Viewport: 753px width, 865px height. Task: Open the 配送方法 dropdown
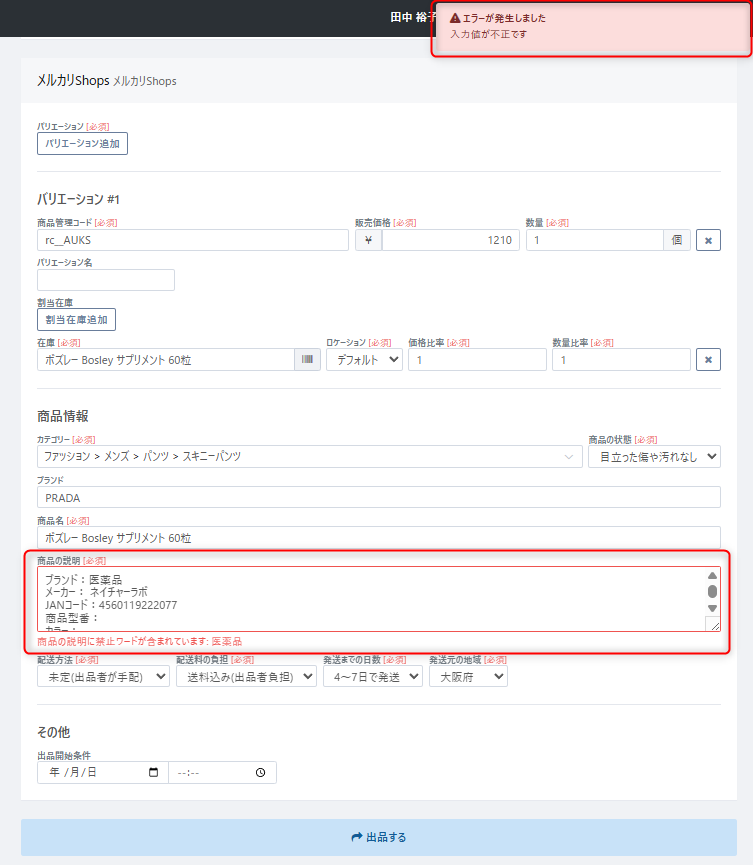103,676
